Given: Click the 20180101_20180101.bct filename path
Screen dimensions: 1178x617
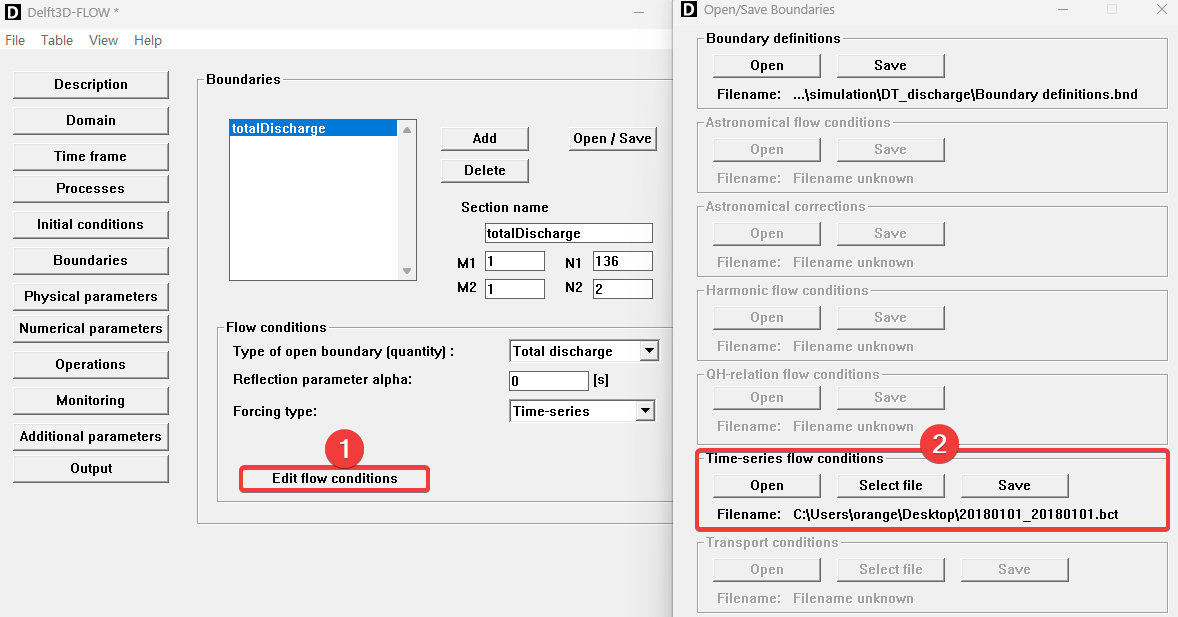Looking at the screenshot, I should (x=956, y=515).
